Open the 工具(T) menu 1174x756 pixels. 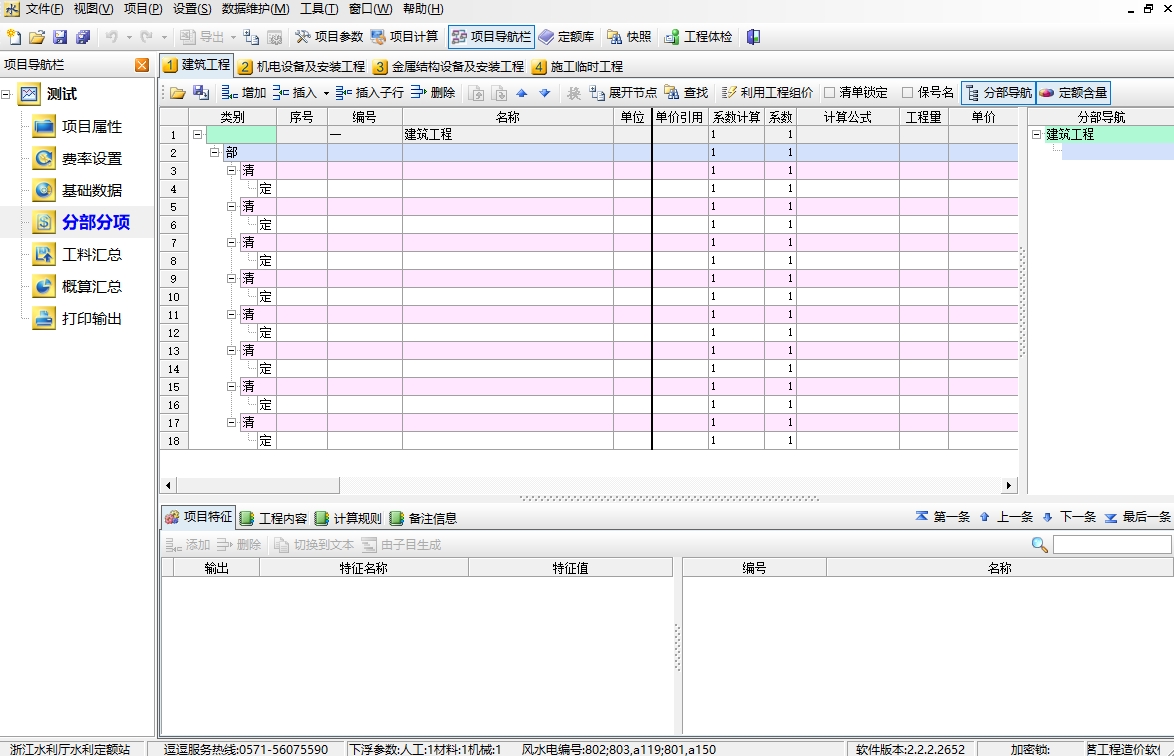(319, 9)
